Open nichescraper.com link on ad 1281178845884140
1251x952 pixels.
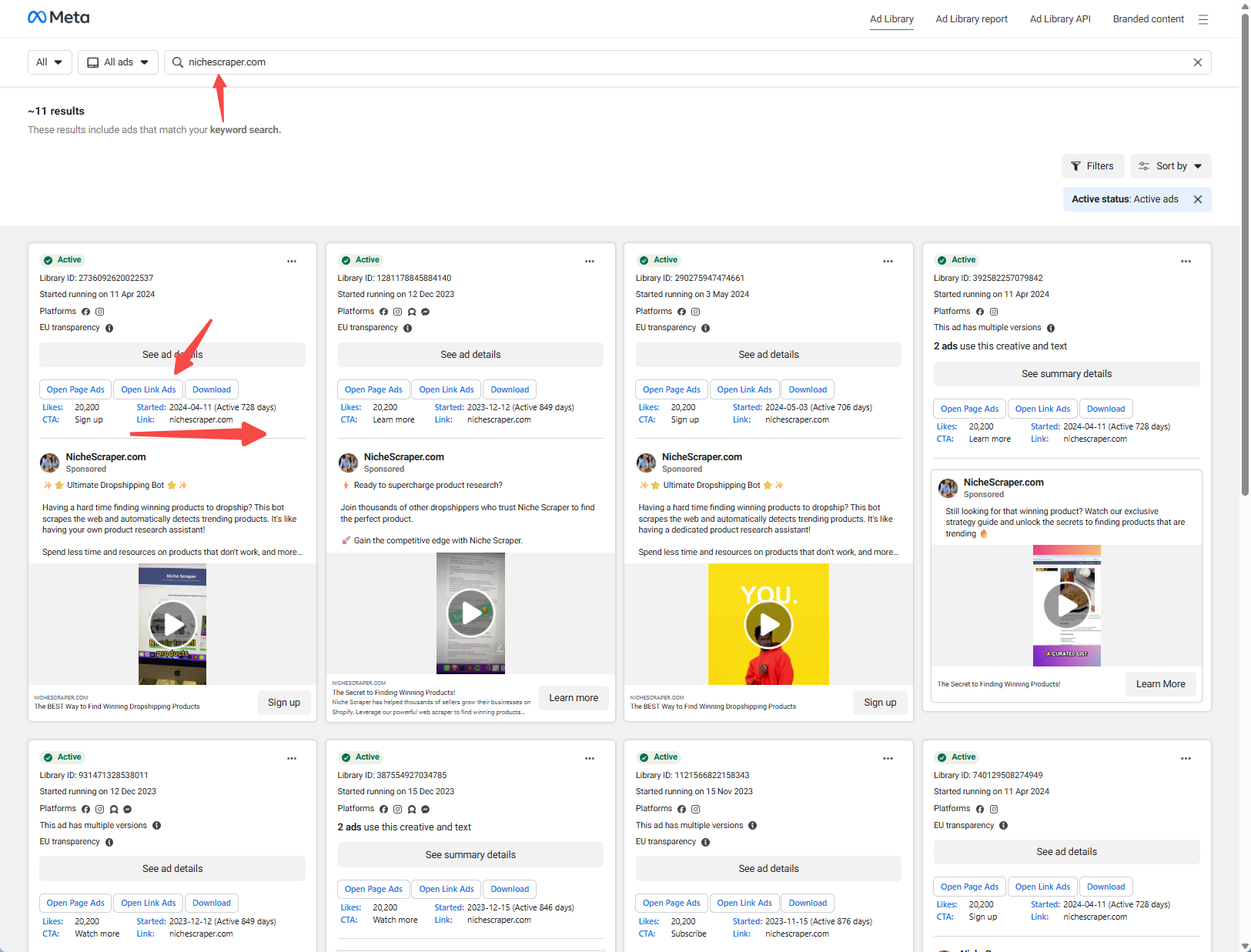coord(499,420)
